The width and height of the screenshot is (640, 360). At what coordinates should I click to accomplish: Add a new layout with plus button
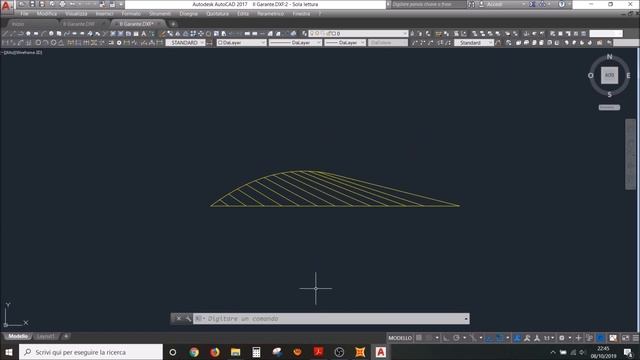point(66,336)
